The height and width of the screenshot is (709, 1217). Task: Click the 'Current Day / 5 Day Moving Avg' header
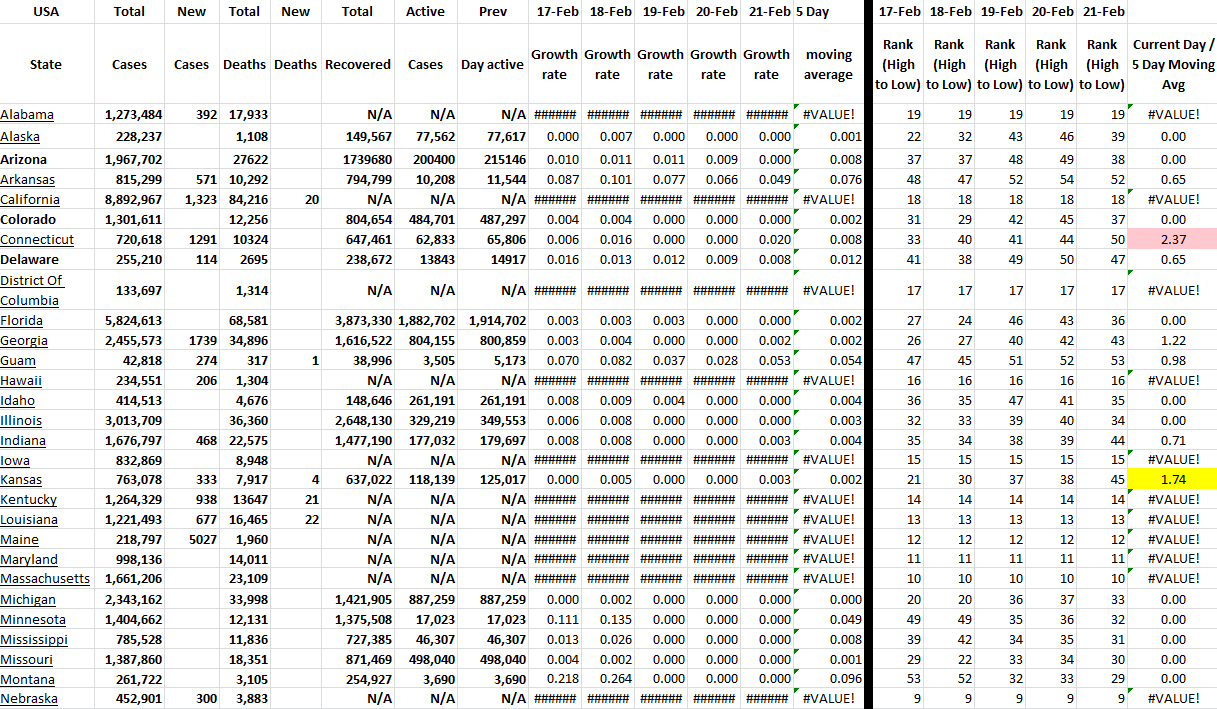pyautogui.click(x=1173, y=65)
